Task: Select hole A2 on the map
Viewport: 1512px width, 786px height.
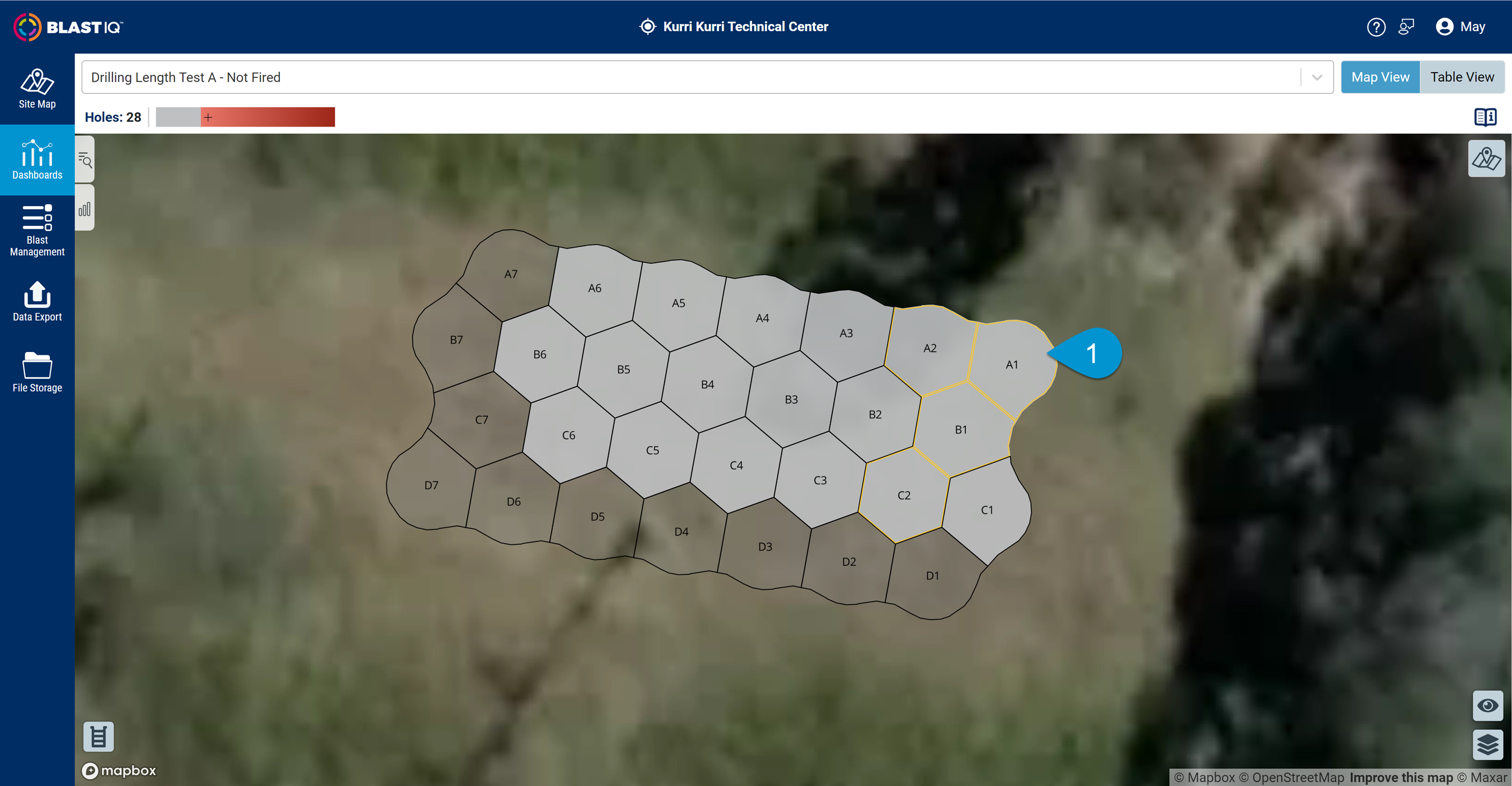Action: (930, 349)
